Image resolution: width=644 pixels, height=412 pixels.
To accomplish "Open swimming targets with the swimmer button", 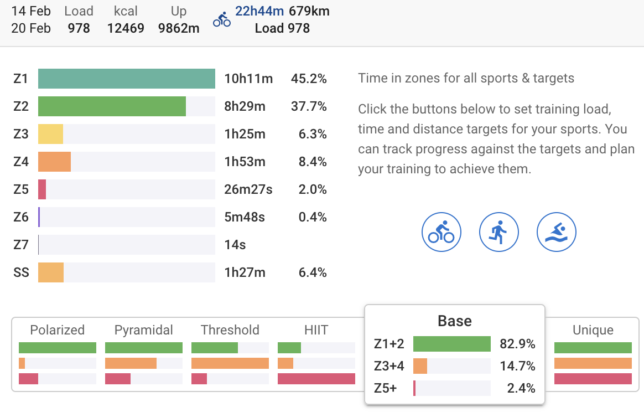I will pos(556,232).
